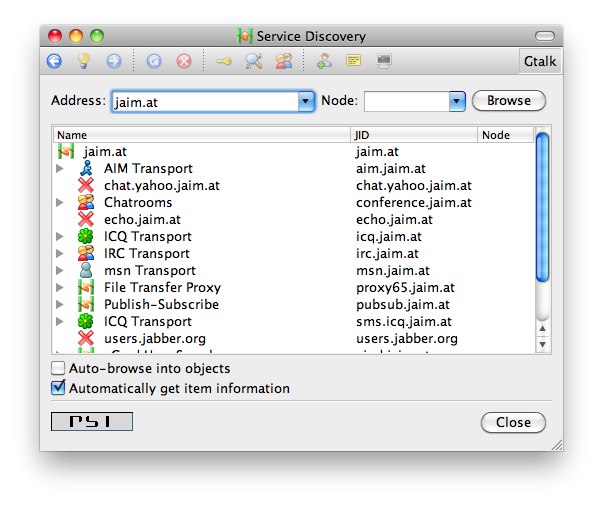This screenshot has width=603, height=506.
Task: Select proxy65.jaim.at in the JID column
Action: (x=405, y=288)
